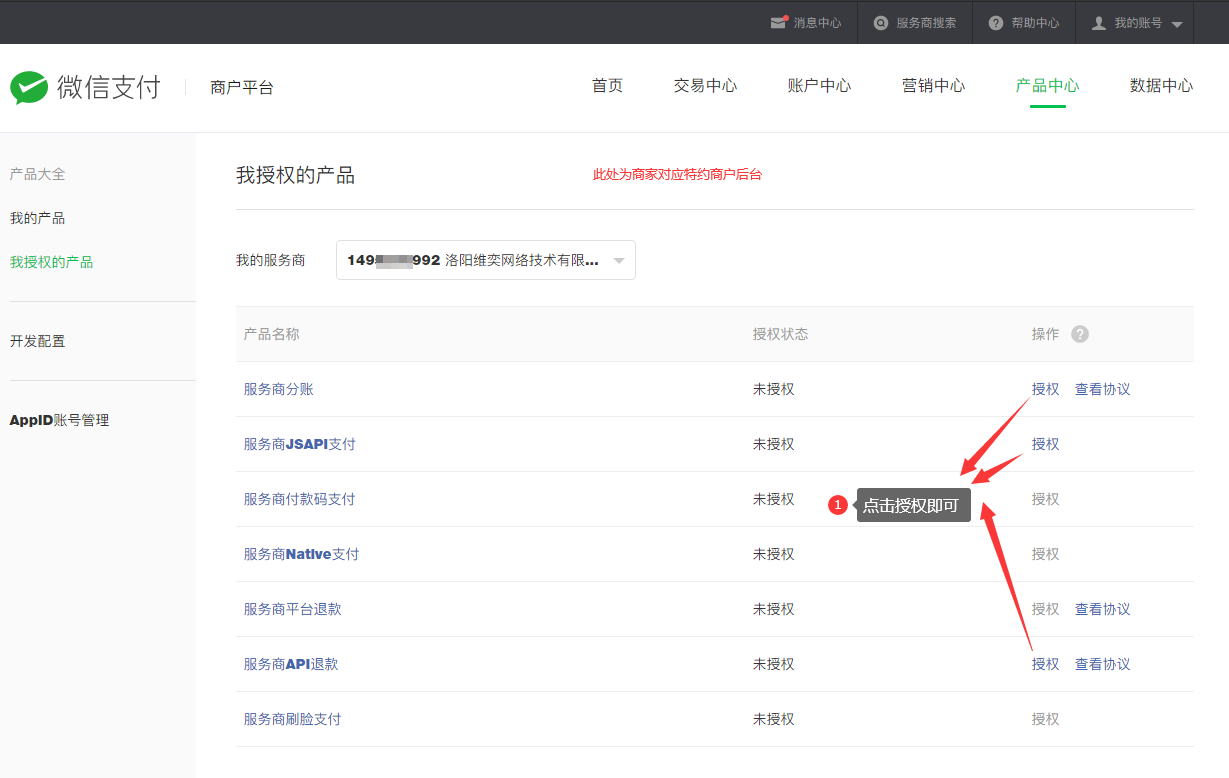Screen dimensions: 1229x778
Task: Click the 我授权的产品 page heading
Action: 295,176
